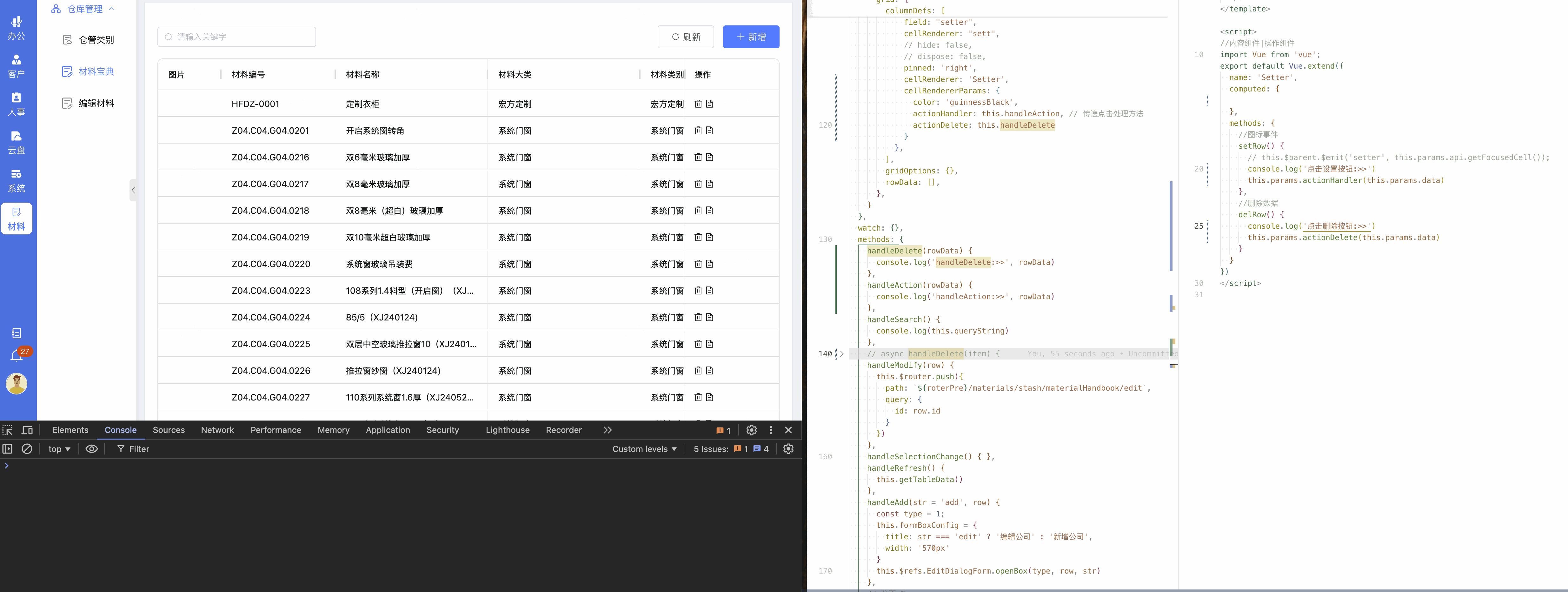Click the 刷新 refresh button
The width and height of the screenshot is (1568, 592).
(686, 37)
